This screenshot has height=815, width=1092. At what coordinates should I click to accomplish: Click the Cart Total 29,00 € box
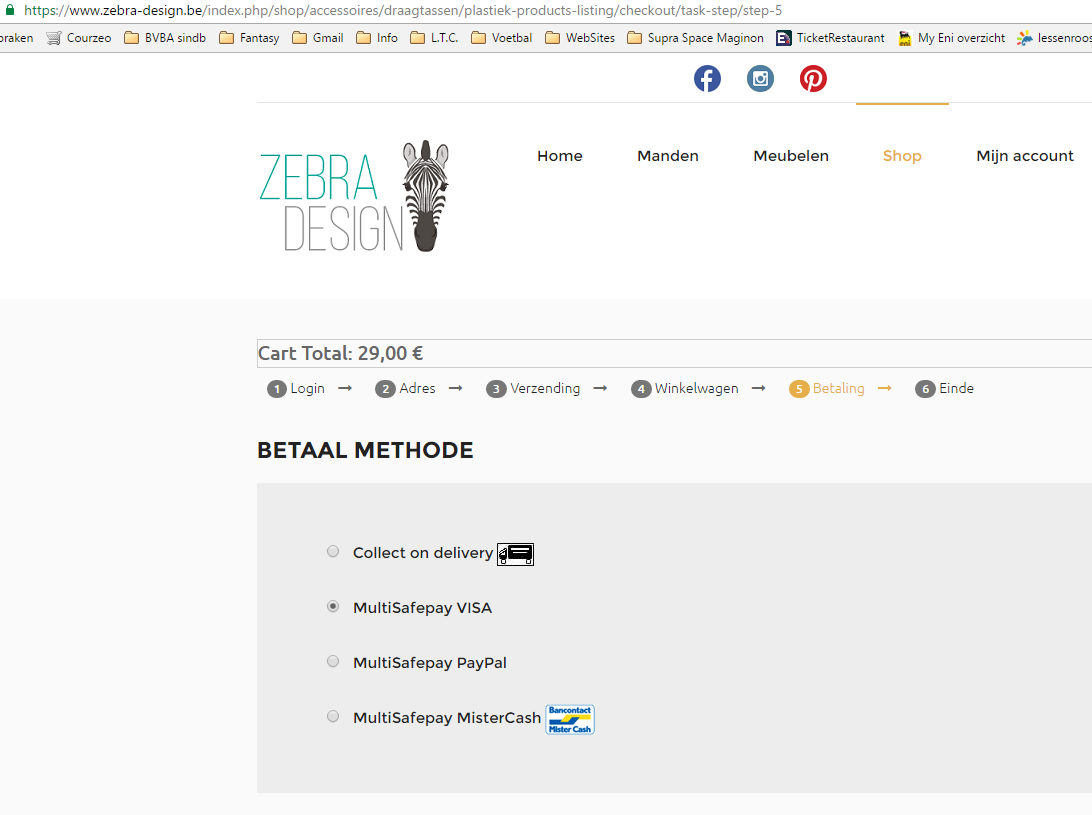[x=674, y=353]
